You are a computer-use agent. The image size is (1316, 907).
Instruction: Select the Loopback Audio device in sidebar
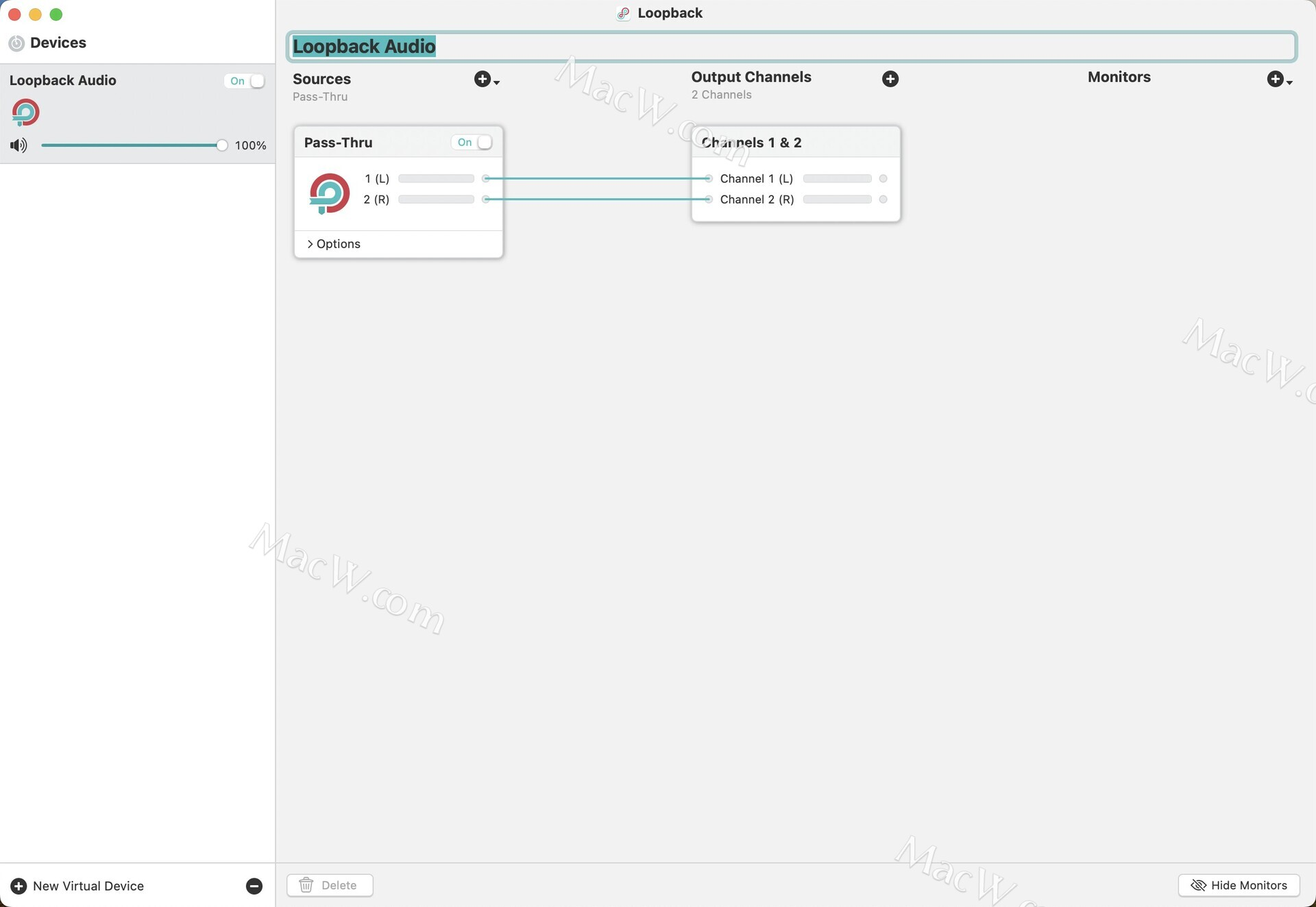137,114
